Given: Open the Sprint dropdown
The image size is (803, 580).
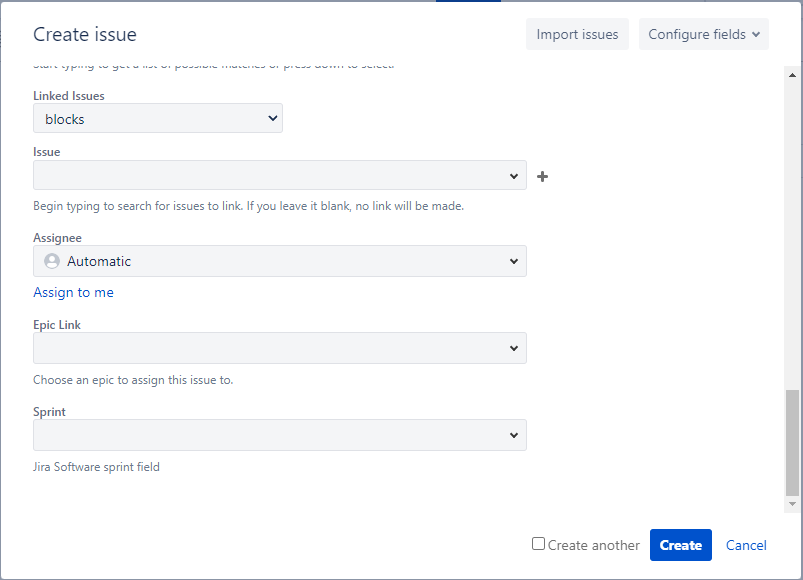Looking at the screenshot, I should [x=280, y=435].
